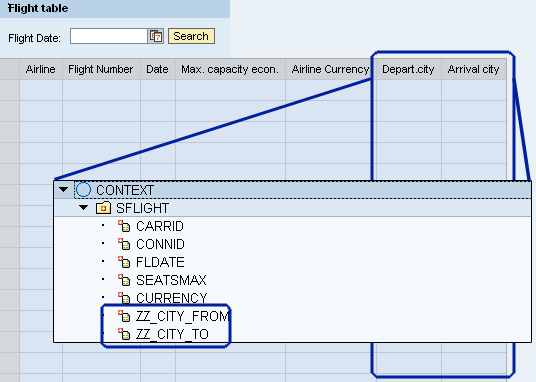536x382 pixels.
Task: Select the CONTEXT root node circle icon
Action: 83,189
